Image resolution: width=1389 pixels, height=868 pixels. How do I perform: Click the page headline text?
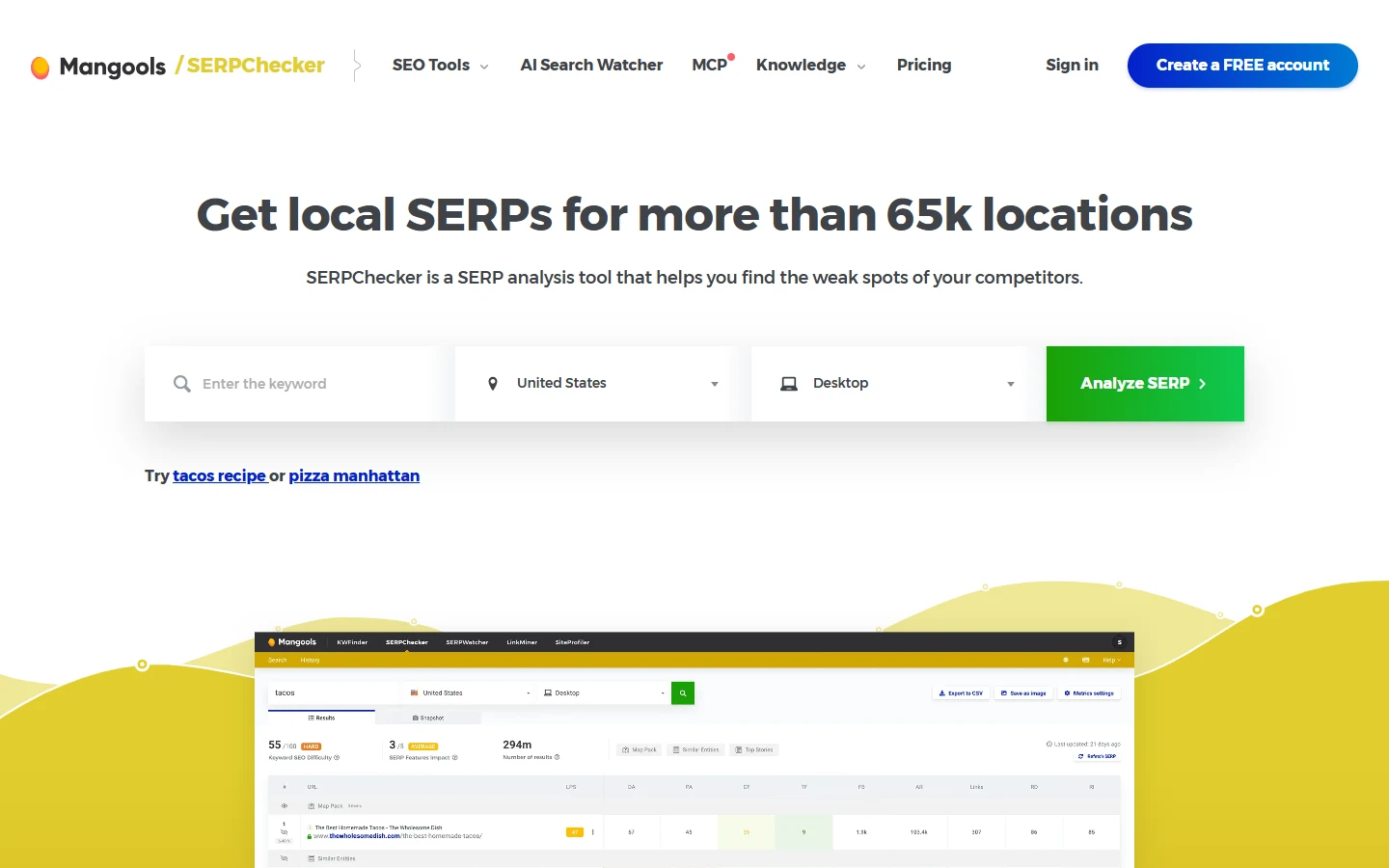click(x=694, y=214)
